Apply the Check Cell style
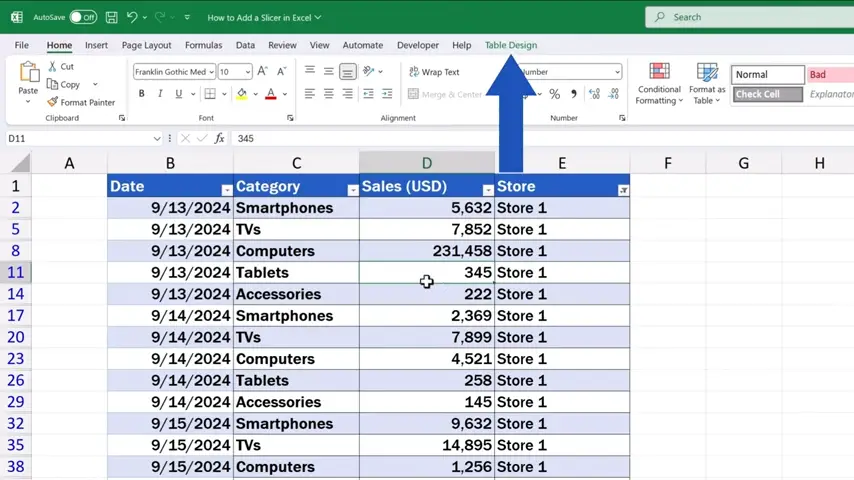 (x=768, y=94)
